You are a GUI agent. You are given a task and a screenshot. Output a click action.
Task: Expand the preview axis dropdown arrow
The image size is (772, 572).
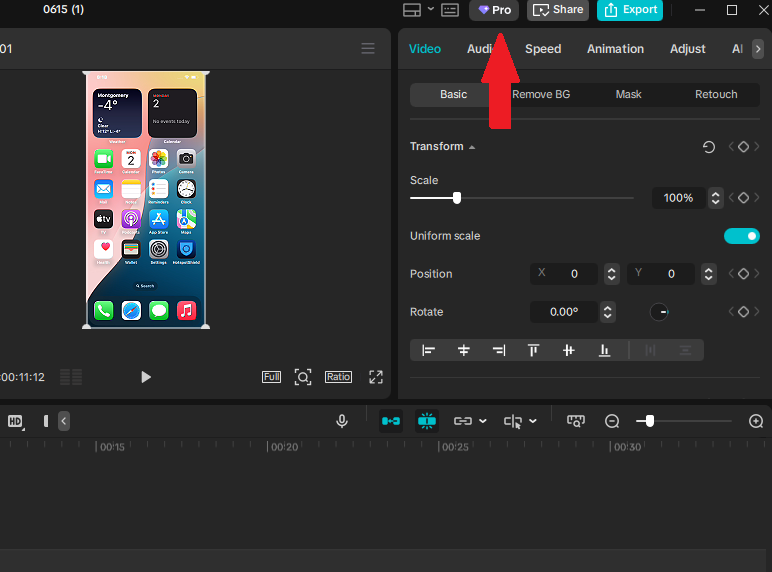point(533,421)
